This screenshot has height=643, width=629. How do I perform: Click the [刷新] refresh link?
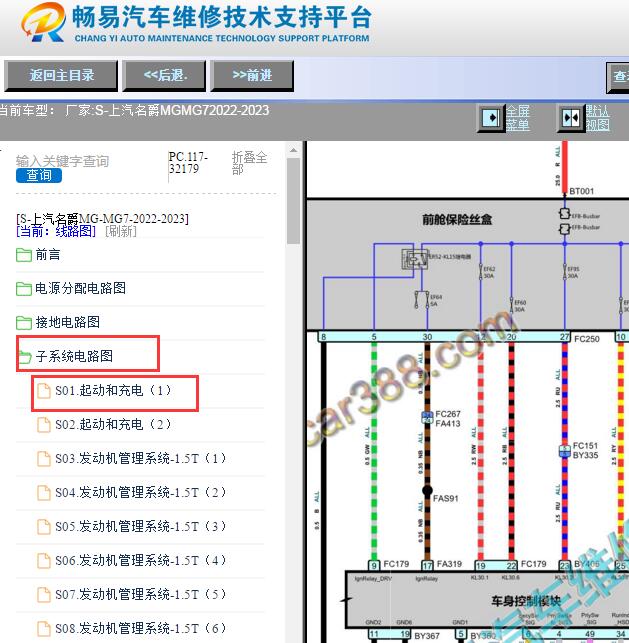coord(121,231)
